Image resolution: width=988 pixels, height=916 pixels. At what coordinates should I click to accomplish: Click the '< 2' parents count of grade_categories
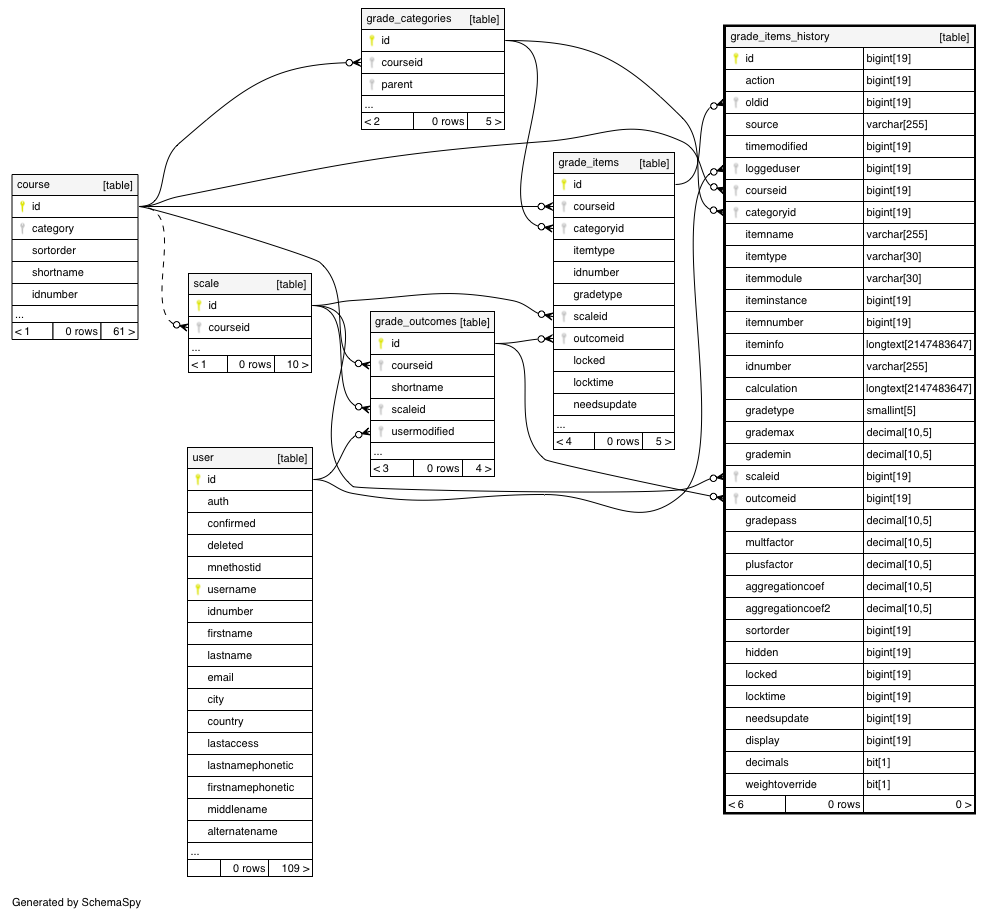[388, 122]
